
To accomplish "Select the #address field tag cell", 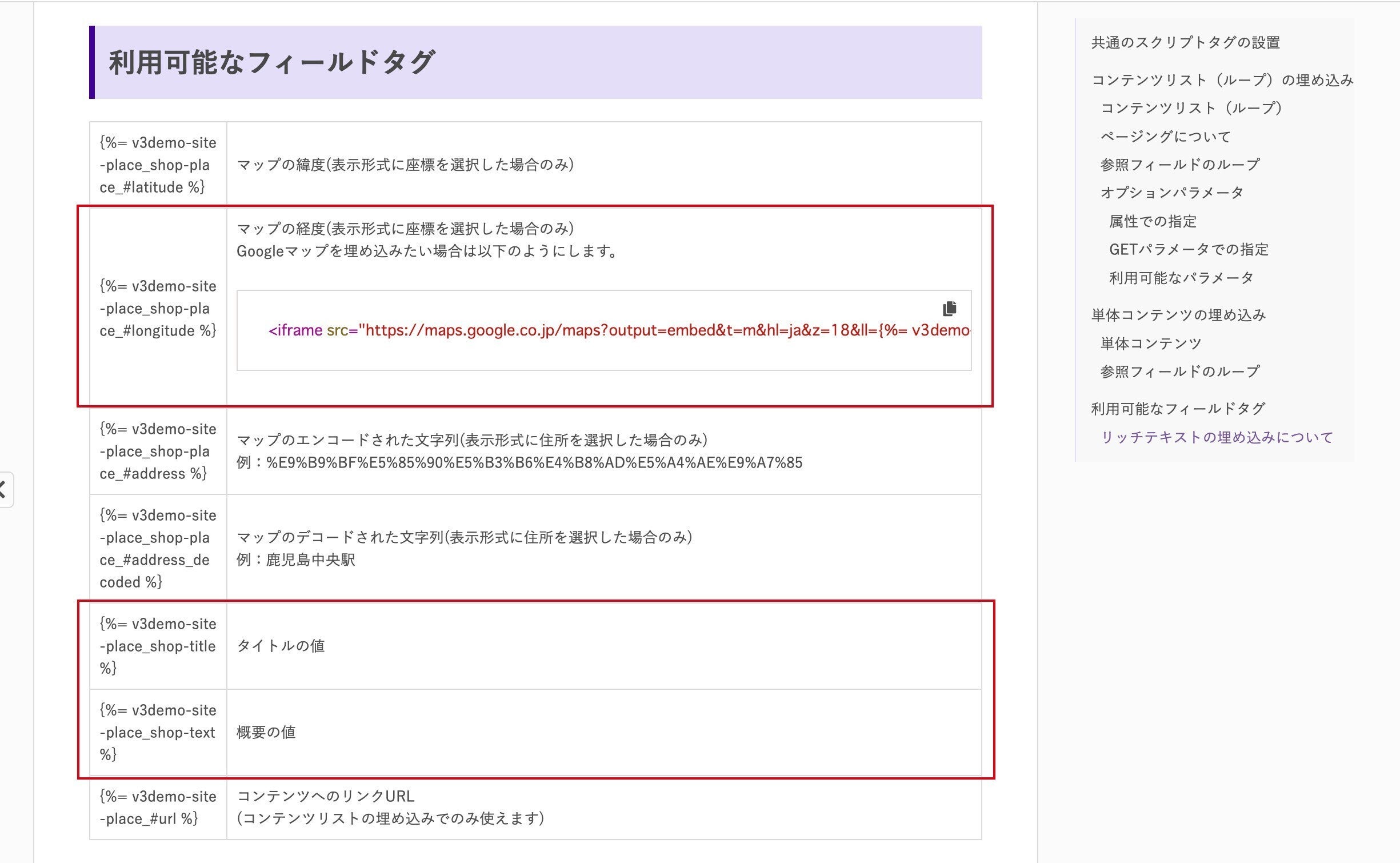I will (x=158, y=451).
